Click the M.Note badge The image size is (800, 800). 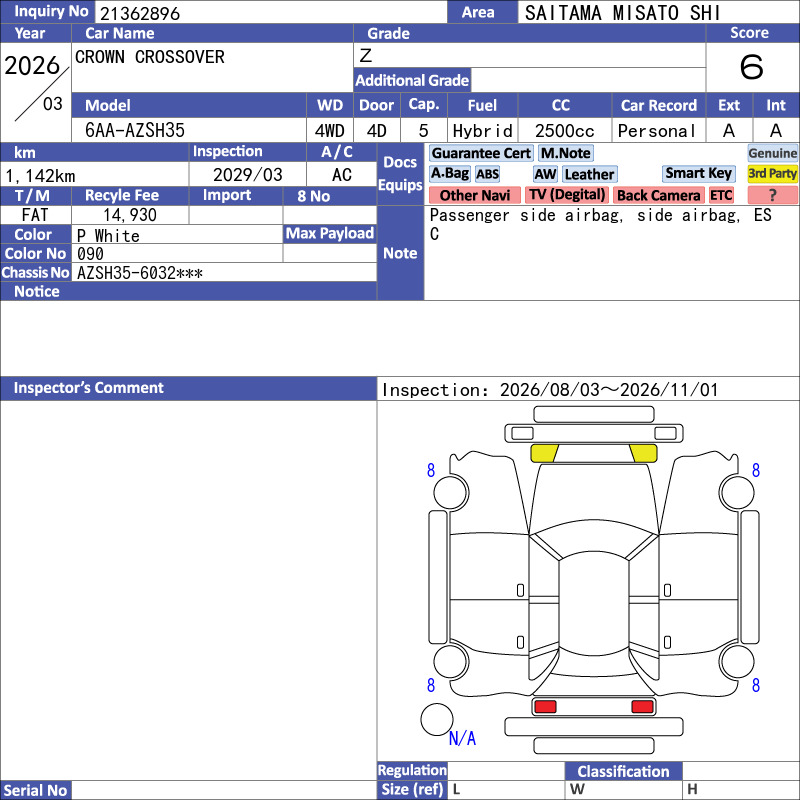click(x=565, y=153)
